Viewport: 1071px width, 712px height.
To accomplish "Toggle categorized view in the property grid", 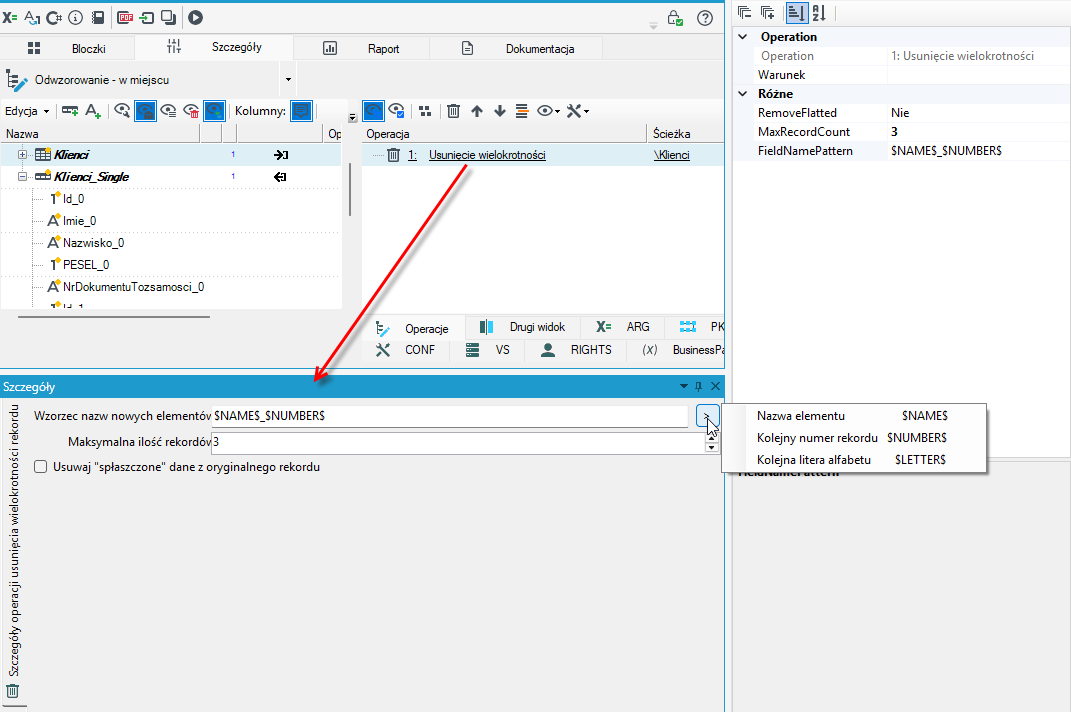I will click(x=796, y=12).
